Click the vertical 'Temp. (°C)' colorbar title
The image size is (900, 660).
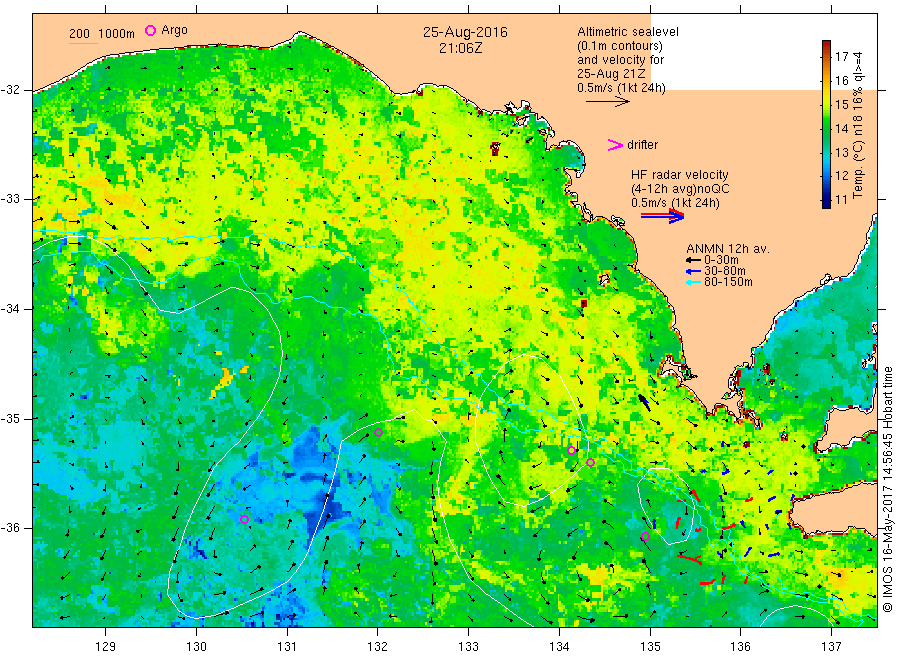(858, 169)
